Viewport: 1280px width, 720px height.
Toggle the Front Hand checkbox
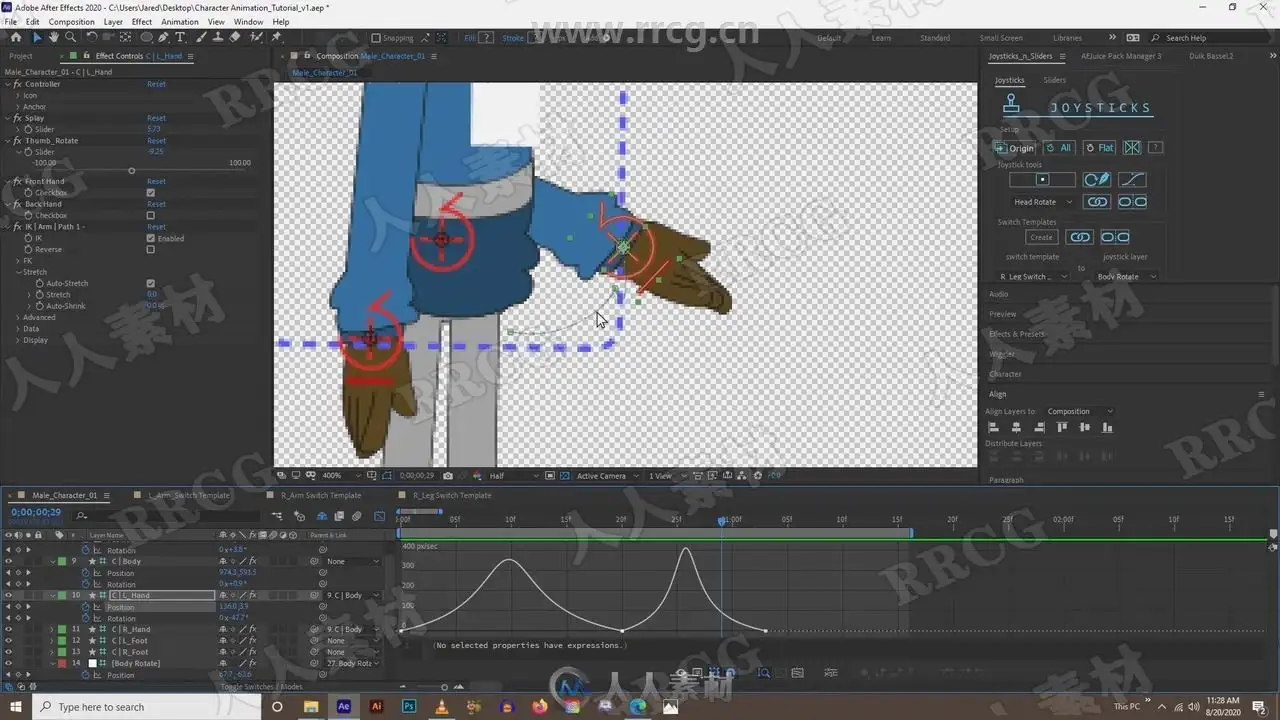pos(150,193)
